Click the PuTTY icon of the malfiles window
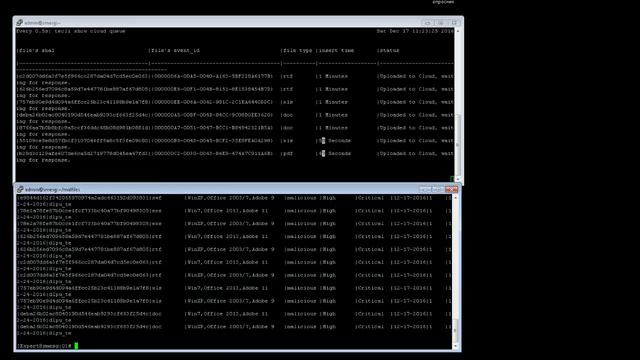 (x=20, y=189)
